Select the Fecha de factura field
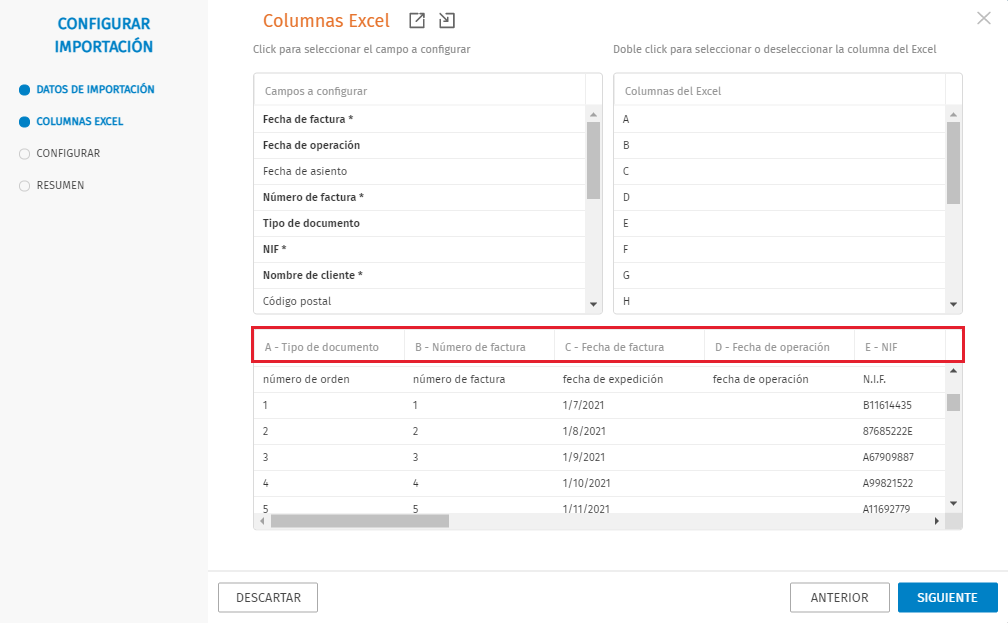 [x=420, y=120]
